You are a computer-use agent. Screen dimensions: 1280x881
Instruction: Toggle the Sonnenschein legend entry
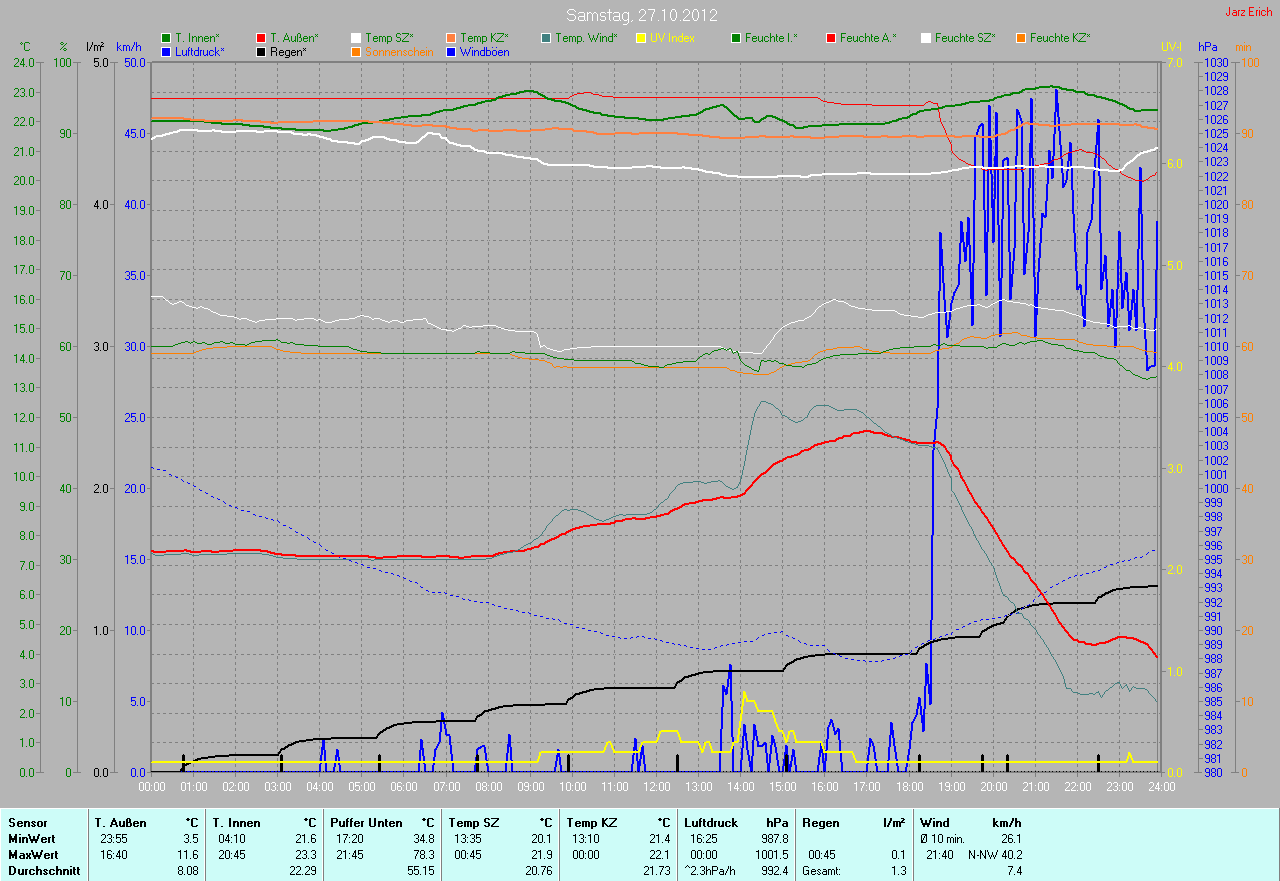(x=398, y=51)
